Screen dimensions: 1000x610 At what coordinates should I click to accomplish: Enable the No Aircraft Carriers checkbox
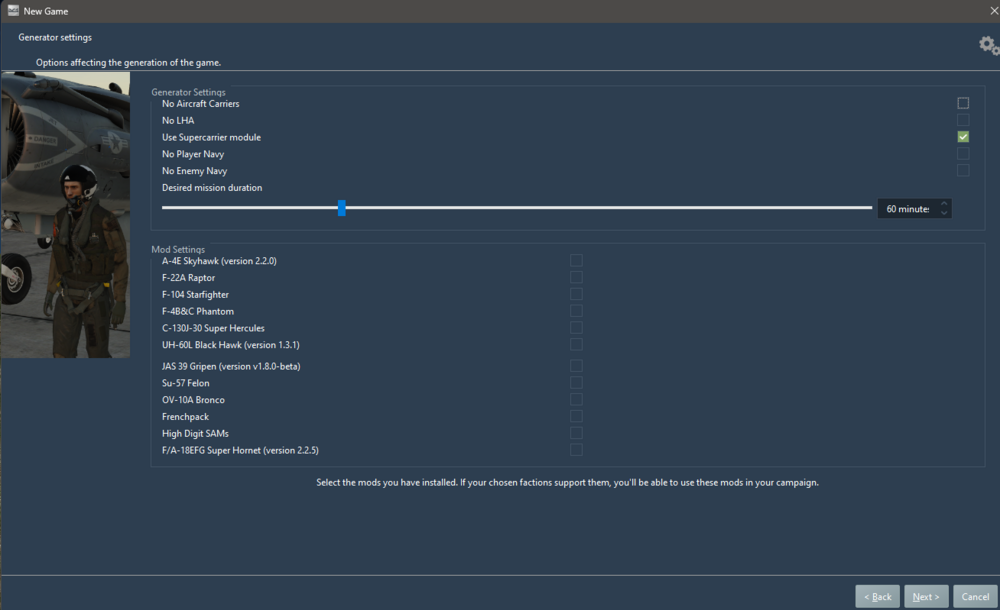[x=963, y=103]
